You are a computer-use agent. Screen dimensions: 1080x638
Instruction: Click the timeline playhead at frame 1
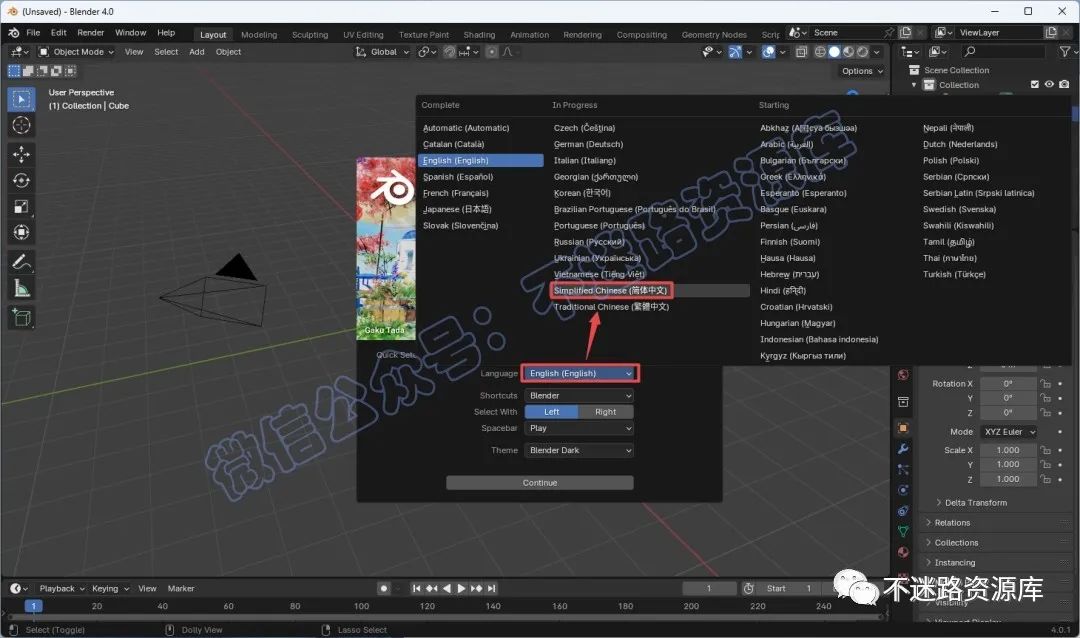click(33, 606)
